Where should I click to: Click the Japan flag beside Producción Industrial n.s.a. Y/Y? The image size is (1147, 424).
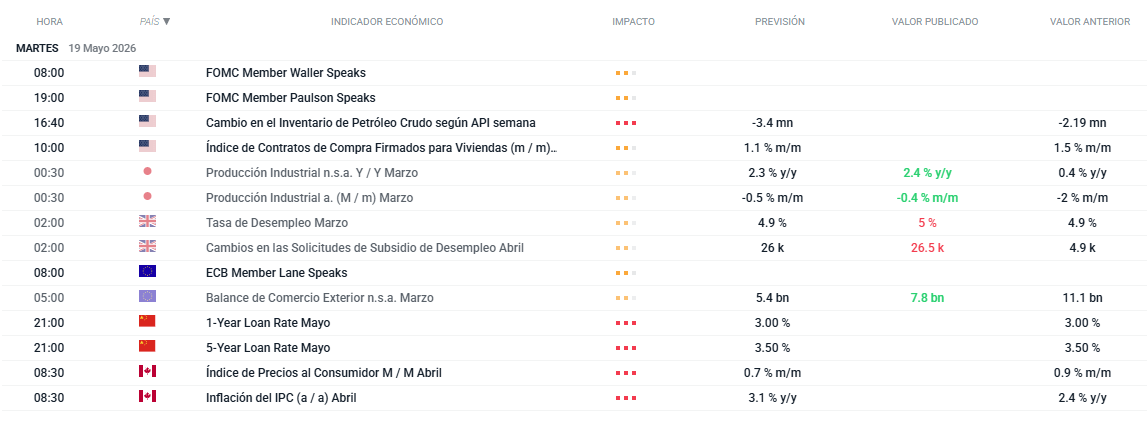click(x=147, y=171)
